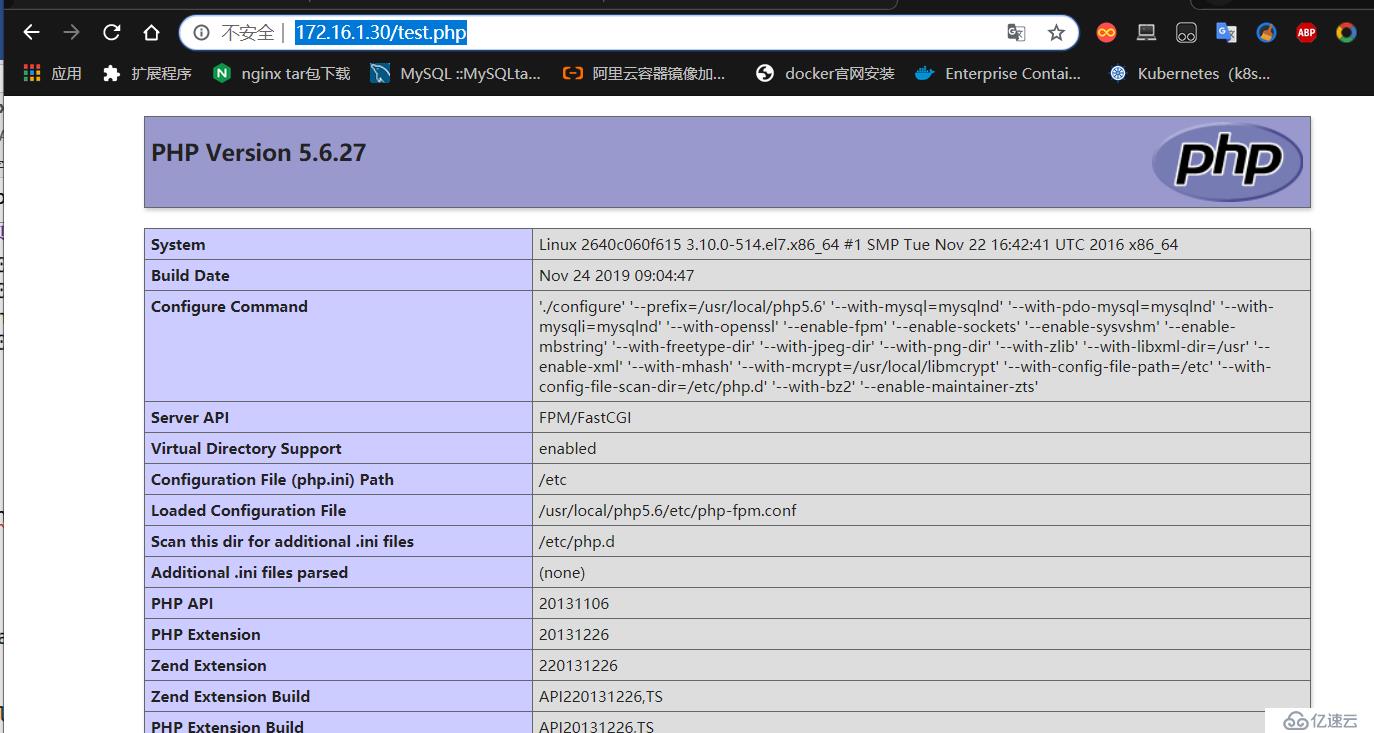
Task: Open the docker官网安装 bookmark
Action: coord(825,73)
